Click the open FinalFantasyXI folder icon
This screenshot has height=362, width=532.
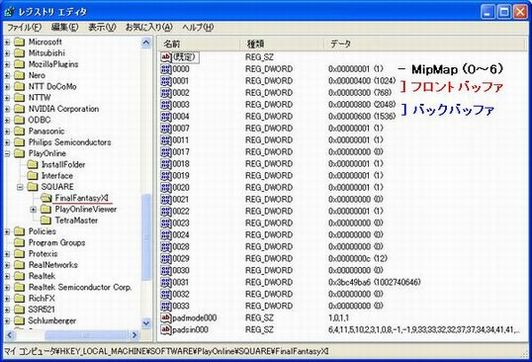click(46, 198)
